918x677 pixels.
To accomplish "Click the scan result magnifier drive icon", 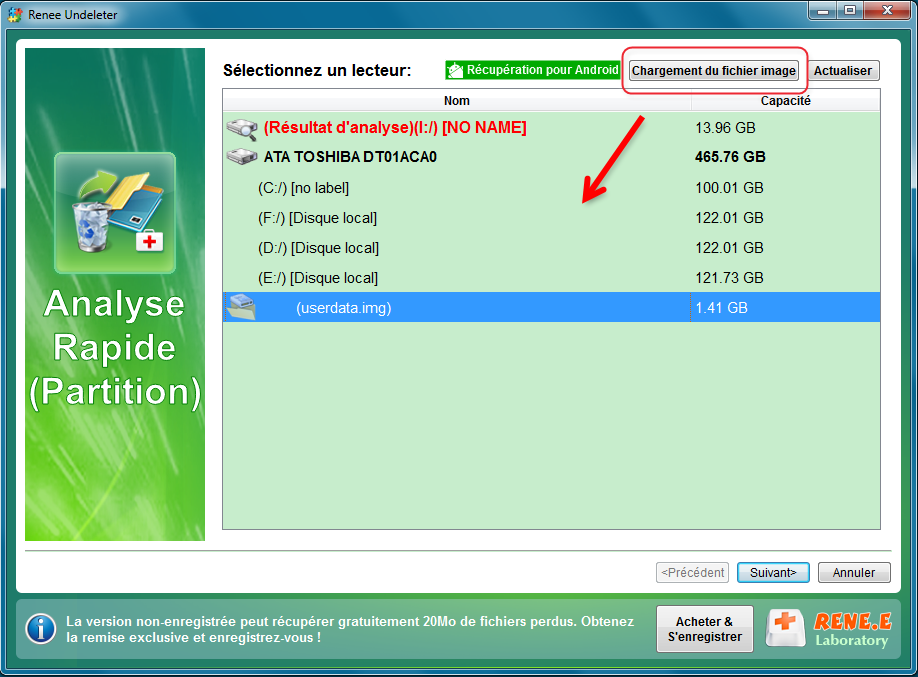I will (242, 128).
